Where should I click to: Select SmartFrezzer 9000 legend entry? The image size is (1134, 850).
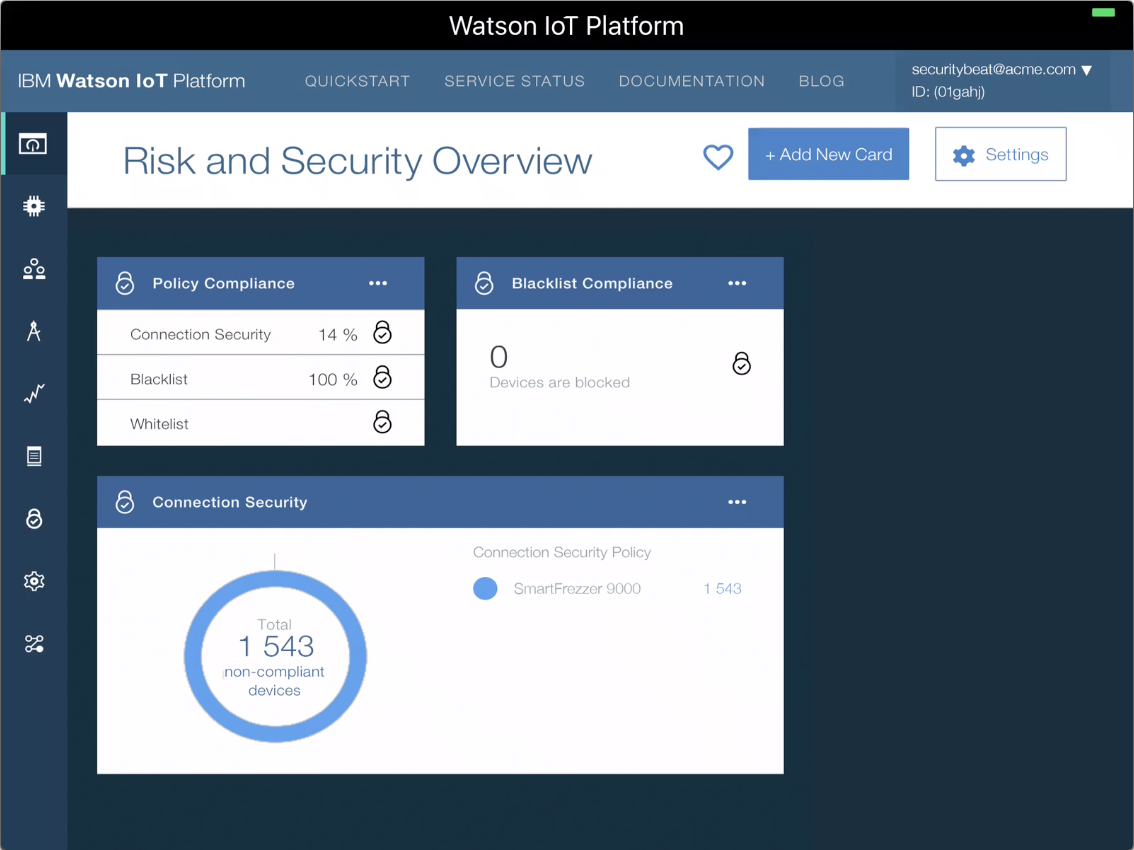click(x=577, y=589)
